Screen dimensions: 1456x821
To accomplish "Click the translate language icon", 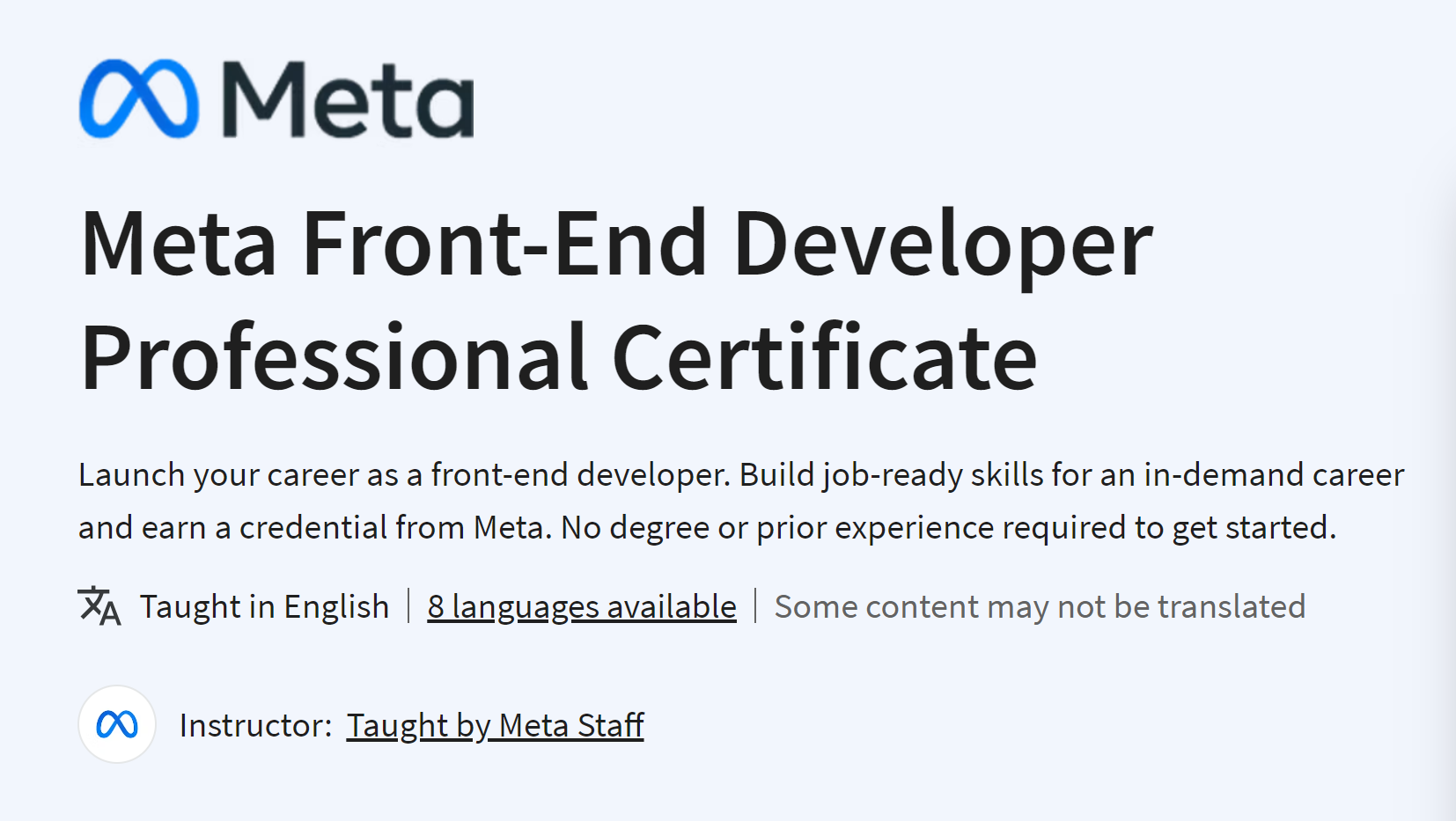I will [x=99, y=606].
